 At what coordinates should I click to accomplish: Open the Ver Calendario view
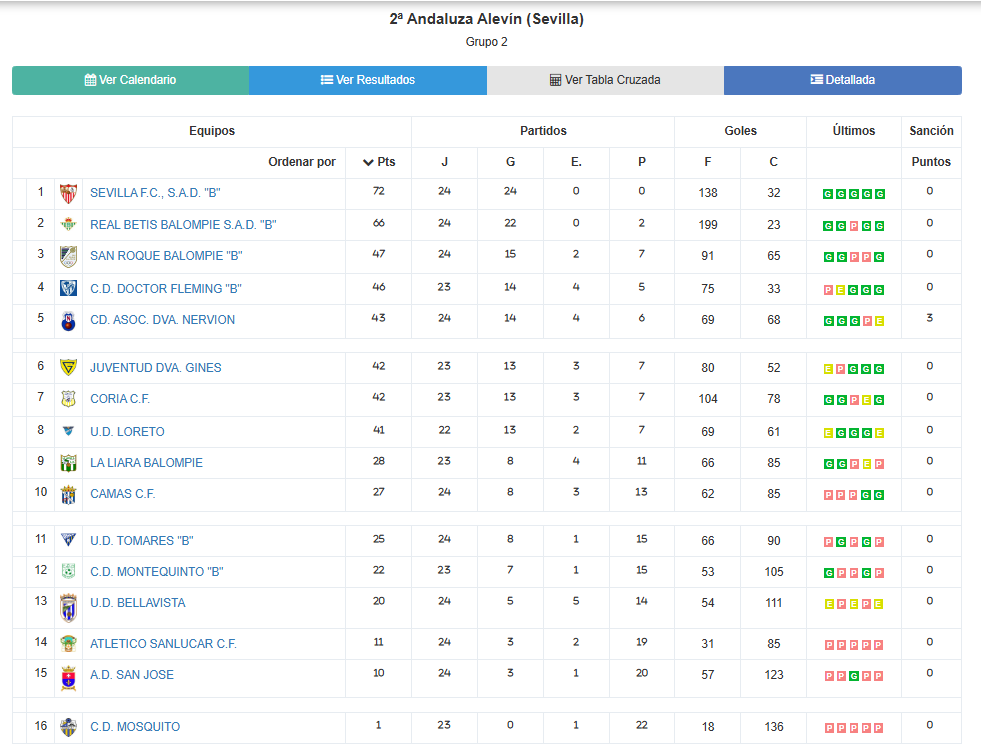(x=130, y=80)
